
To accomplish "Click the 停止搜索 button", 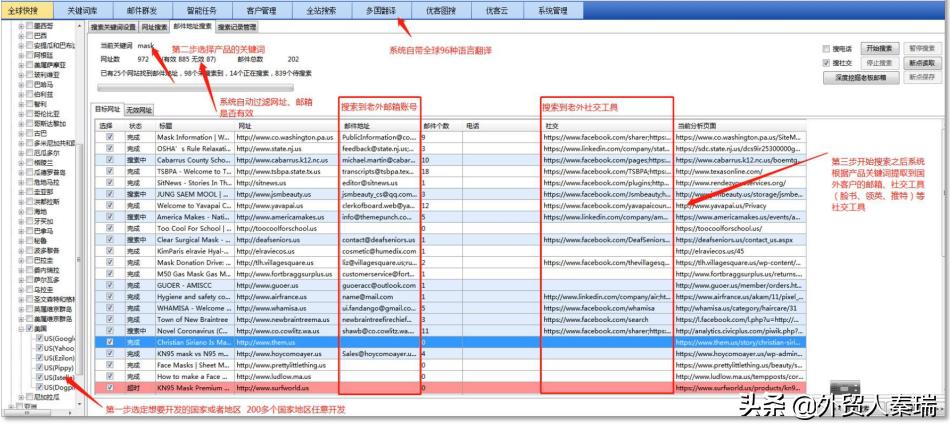I will pos(879,62).
